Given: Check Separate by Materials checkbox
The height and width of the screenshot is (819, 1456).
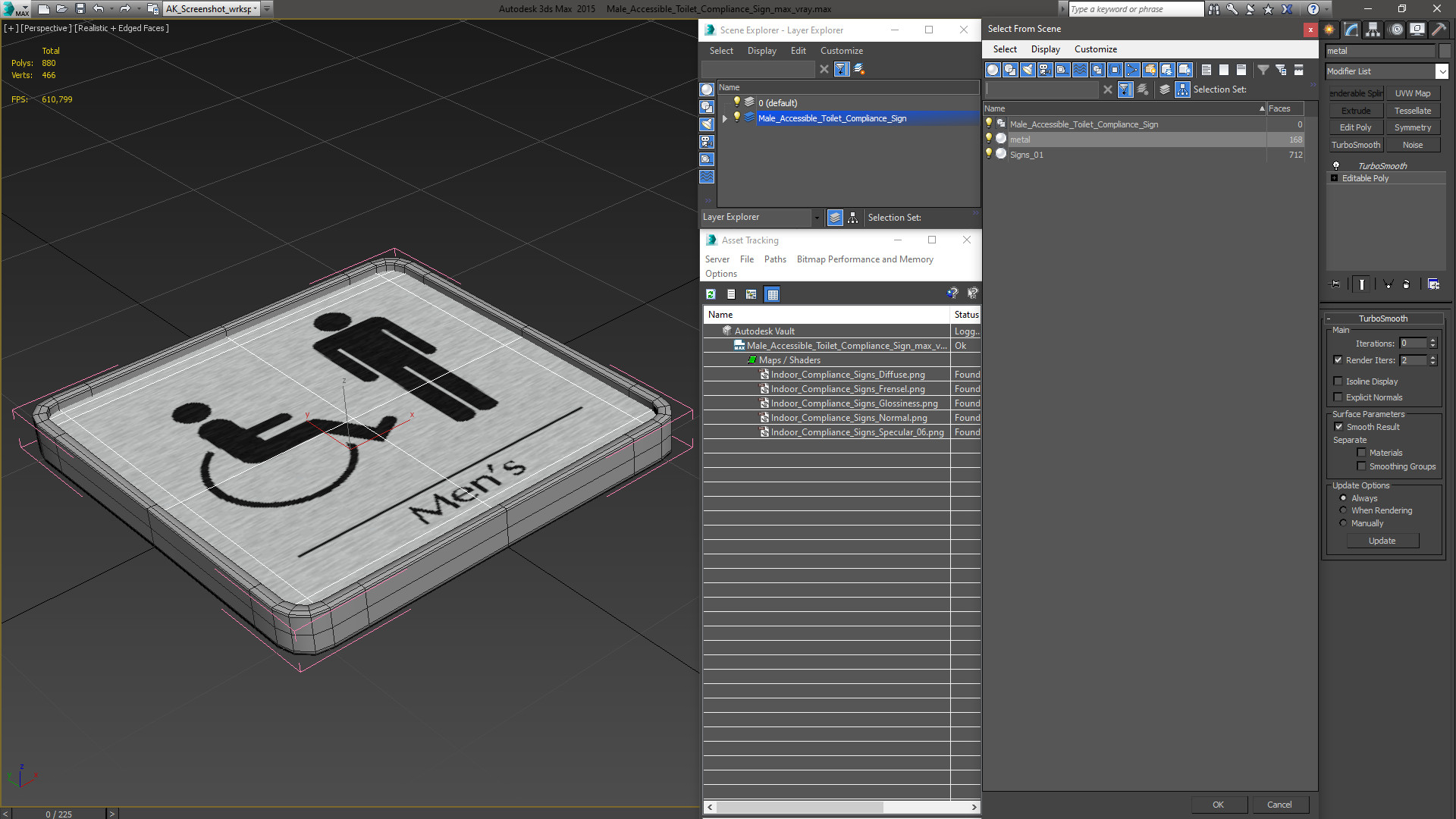Looking at the screenshot, I should pos(1361,453).
